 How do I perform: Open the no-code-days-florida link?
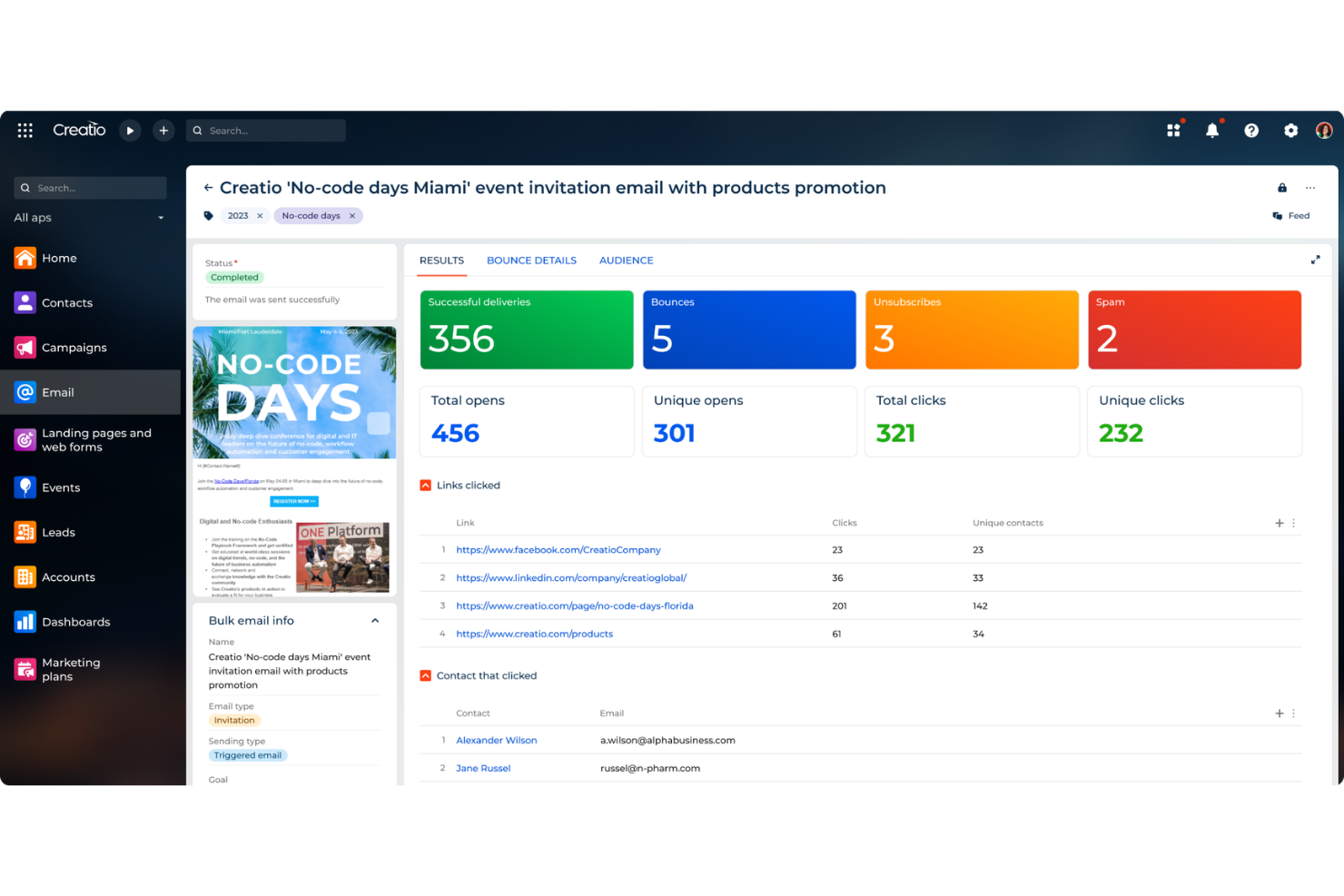pyautogui.click(x=575, y=606)
